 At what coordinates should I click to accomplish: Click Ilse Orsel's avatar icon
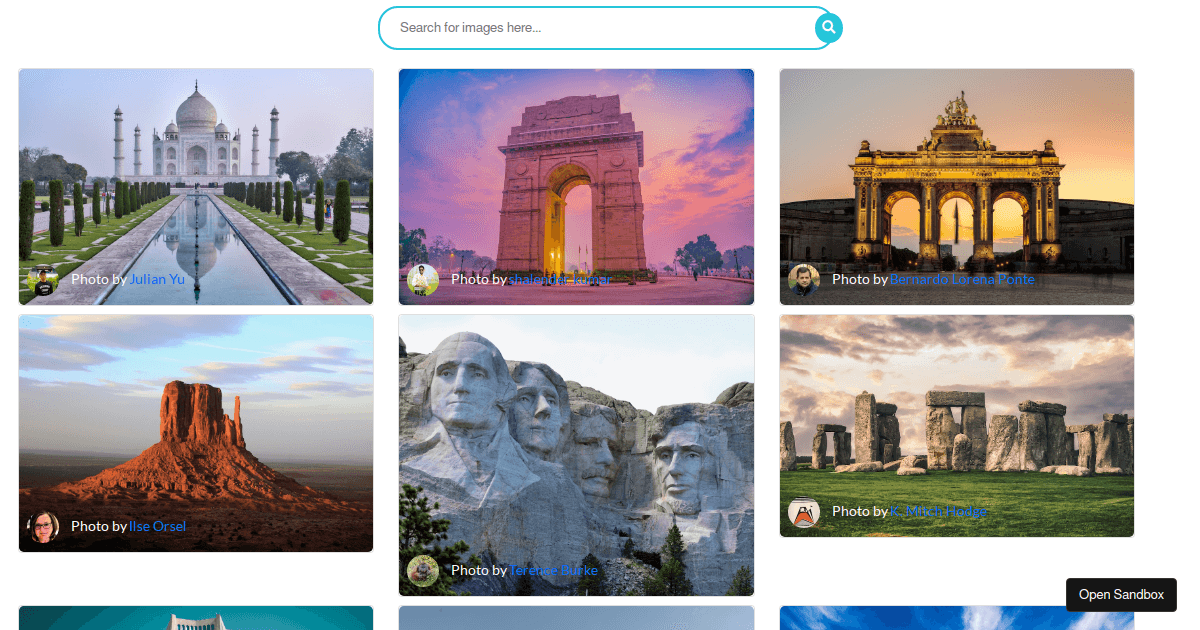[43, 527]
